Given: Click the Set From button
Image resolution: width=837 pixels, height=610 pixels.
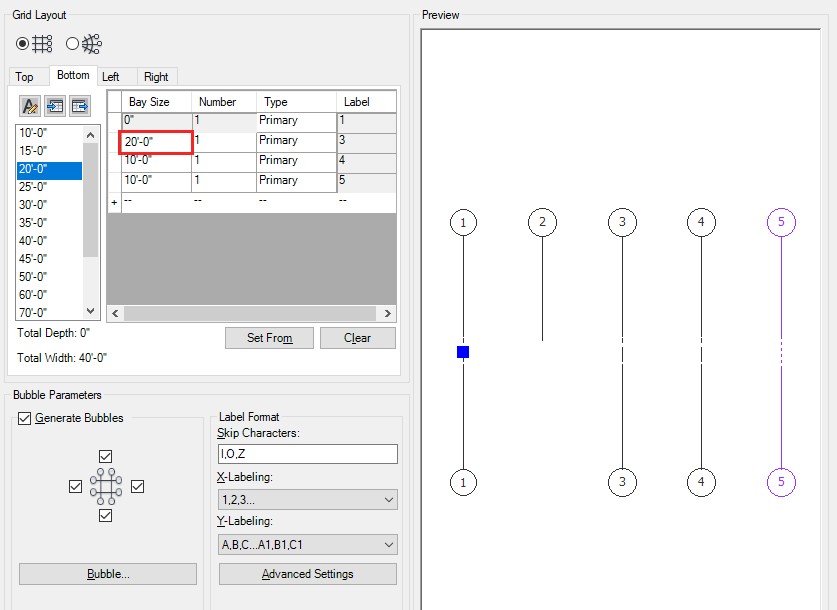Looking at the screenshot, I should click(x=269, y=338).
